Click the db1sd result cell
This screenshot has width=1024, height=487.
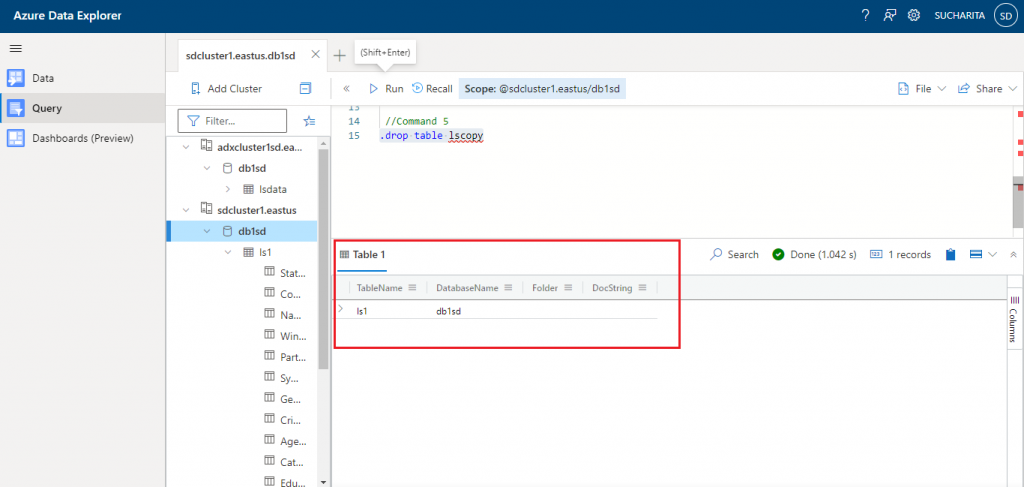[x=449, y=311]
